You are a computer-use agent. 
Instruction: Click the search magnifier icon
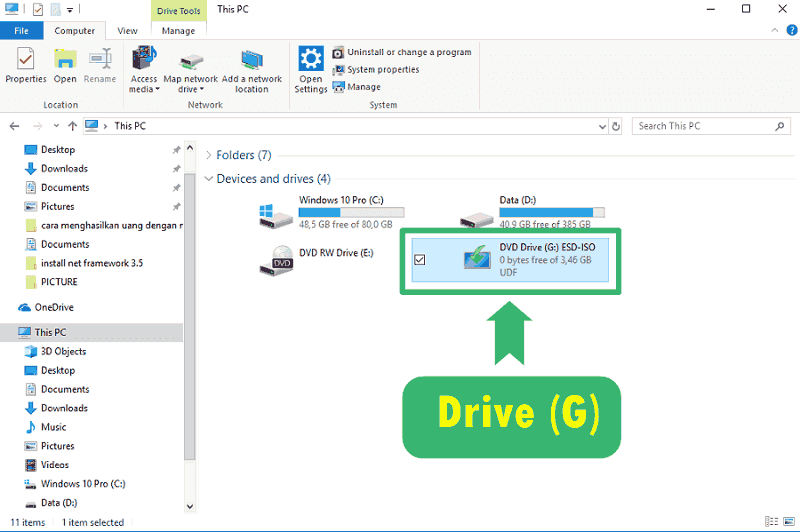pyautogui.click(x=779, y=126)
